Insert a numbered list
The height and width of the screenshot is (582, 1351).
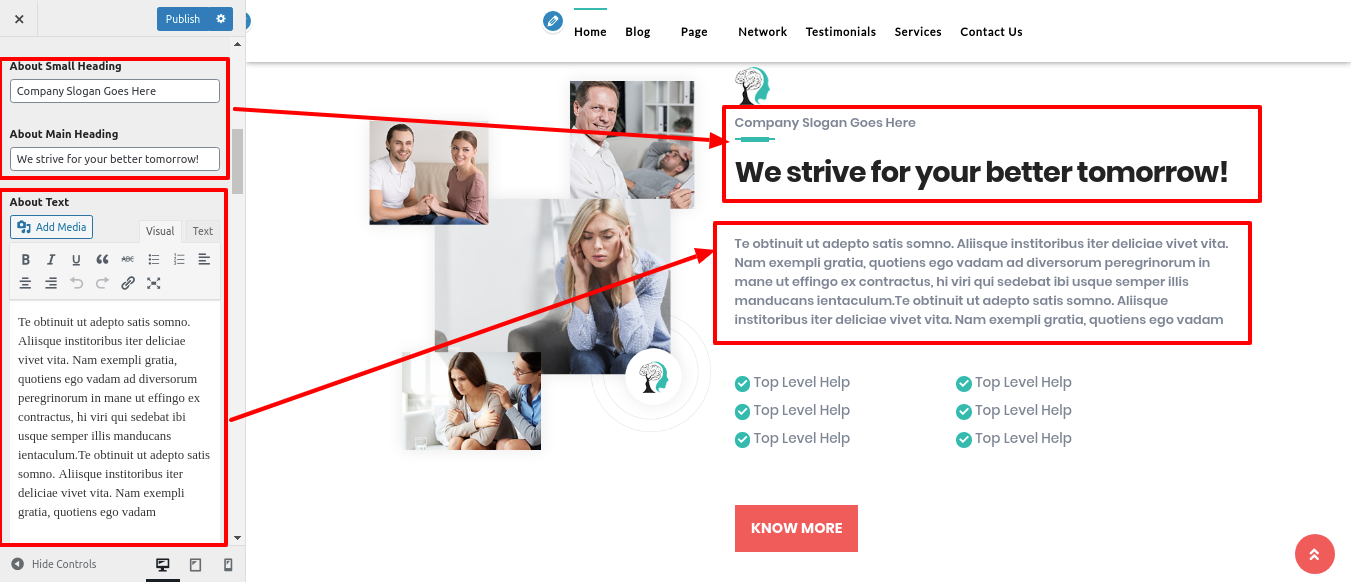pyautogui.click(x=179, y=259)
